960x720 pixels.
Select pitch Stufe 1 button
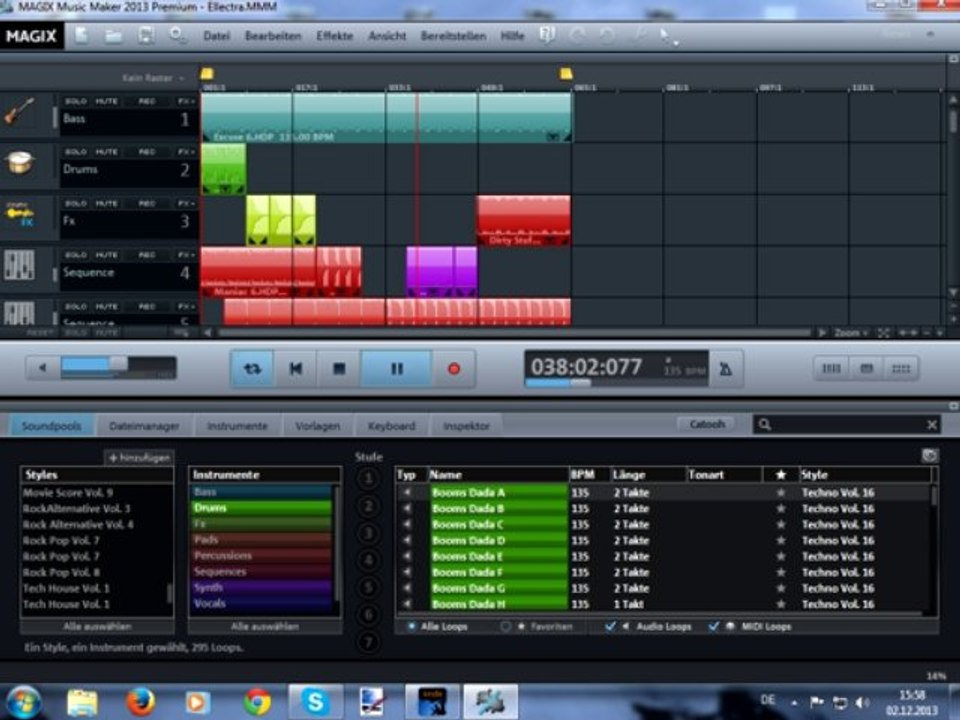pos(368,479)
